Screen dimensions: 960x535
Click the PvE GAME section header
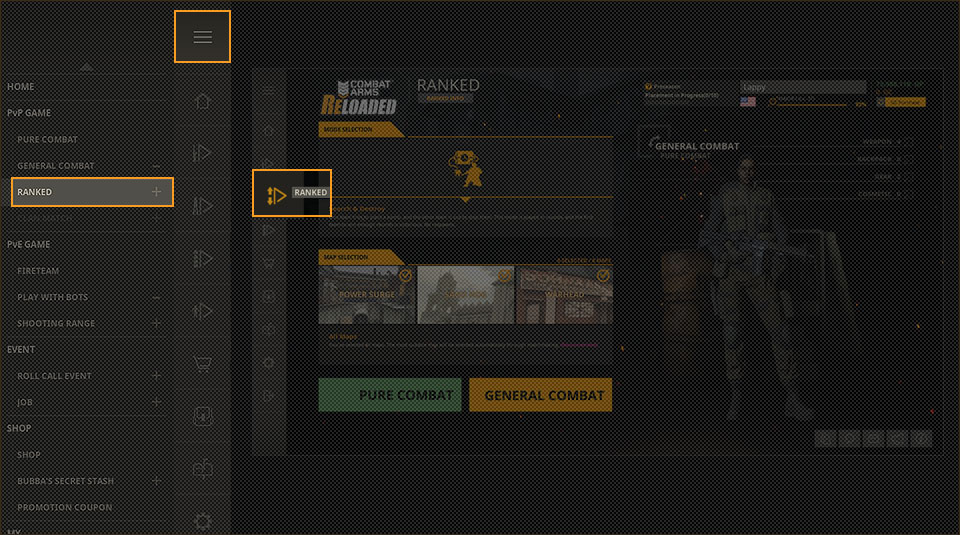(x=29, y=244)
